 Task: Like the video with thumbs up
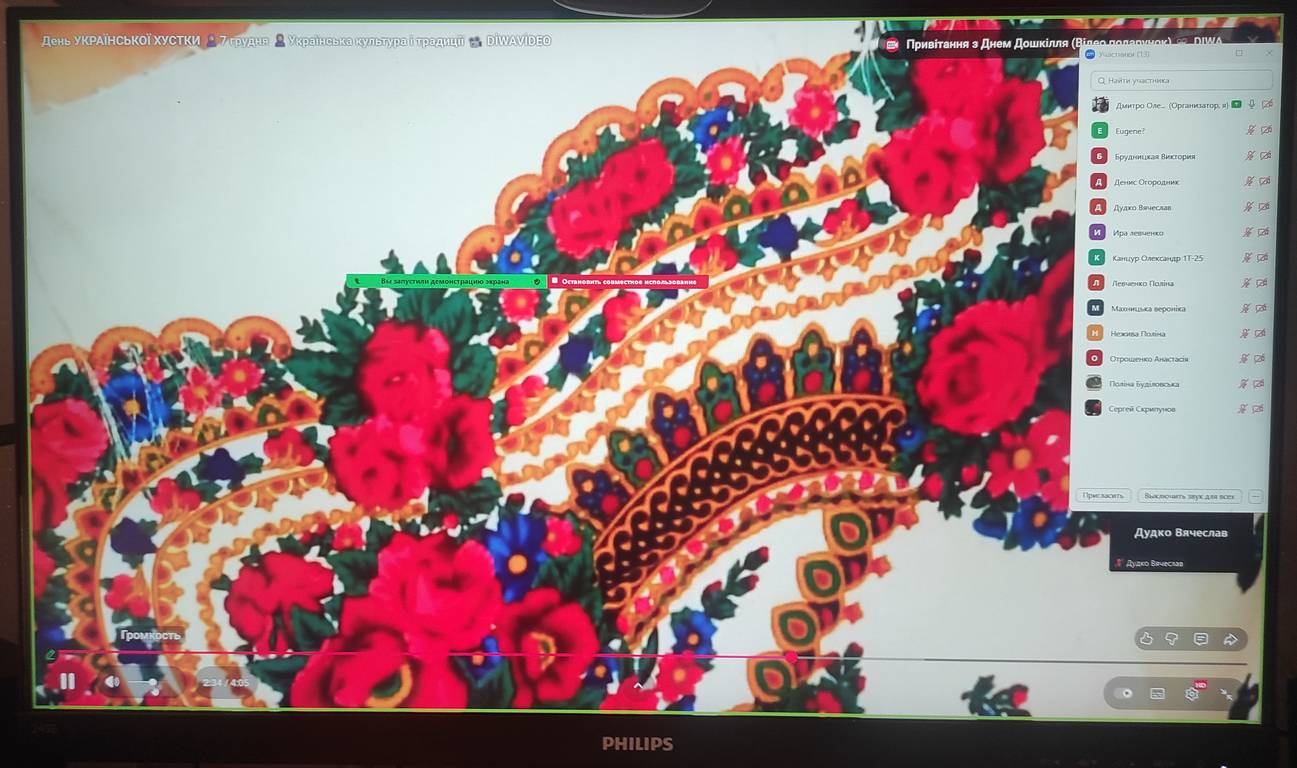(x=1146, y=639)
